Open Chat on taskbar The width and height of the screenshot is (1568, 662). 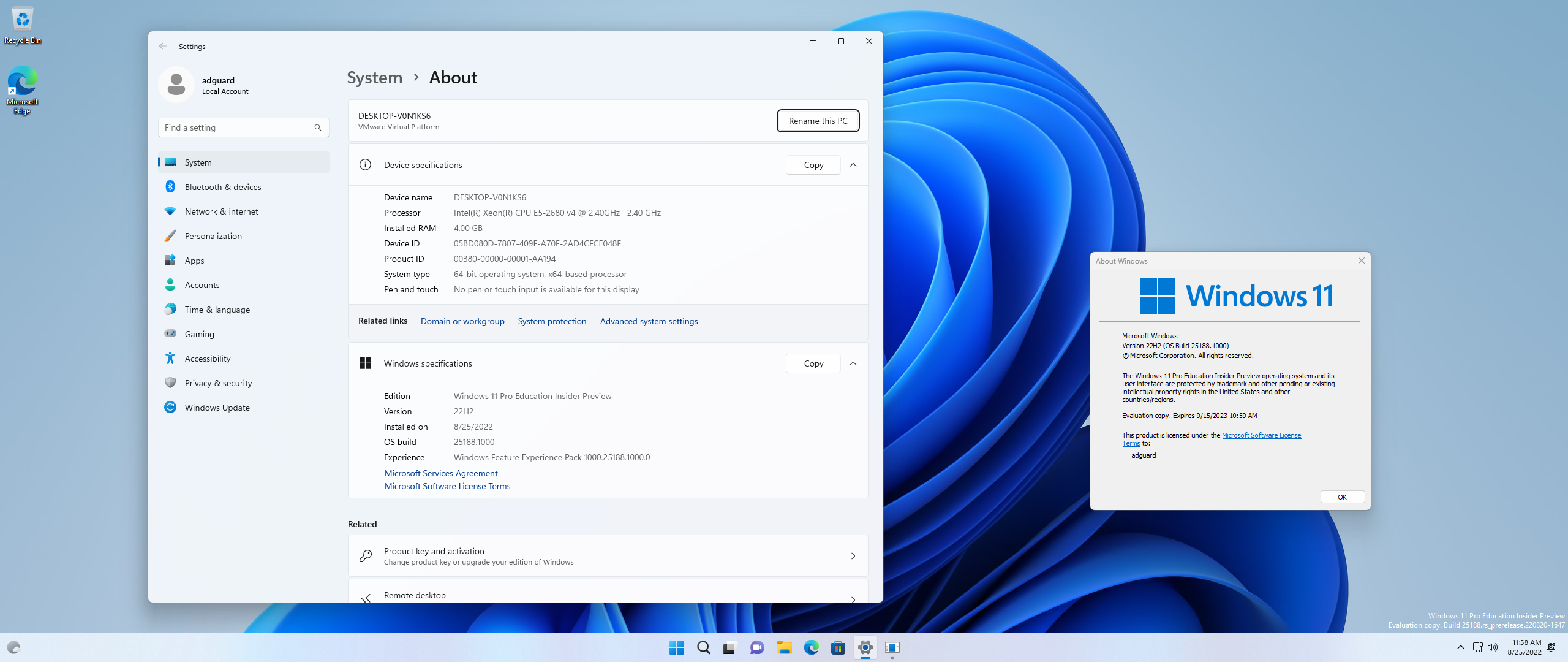point(757,647)
